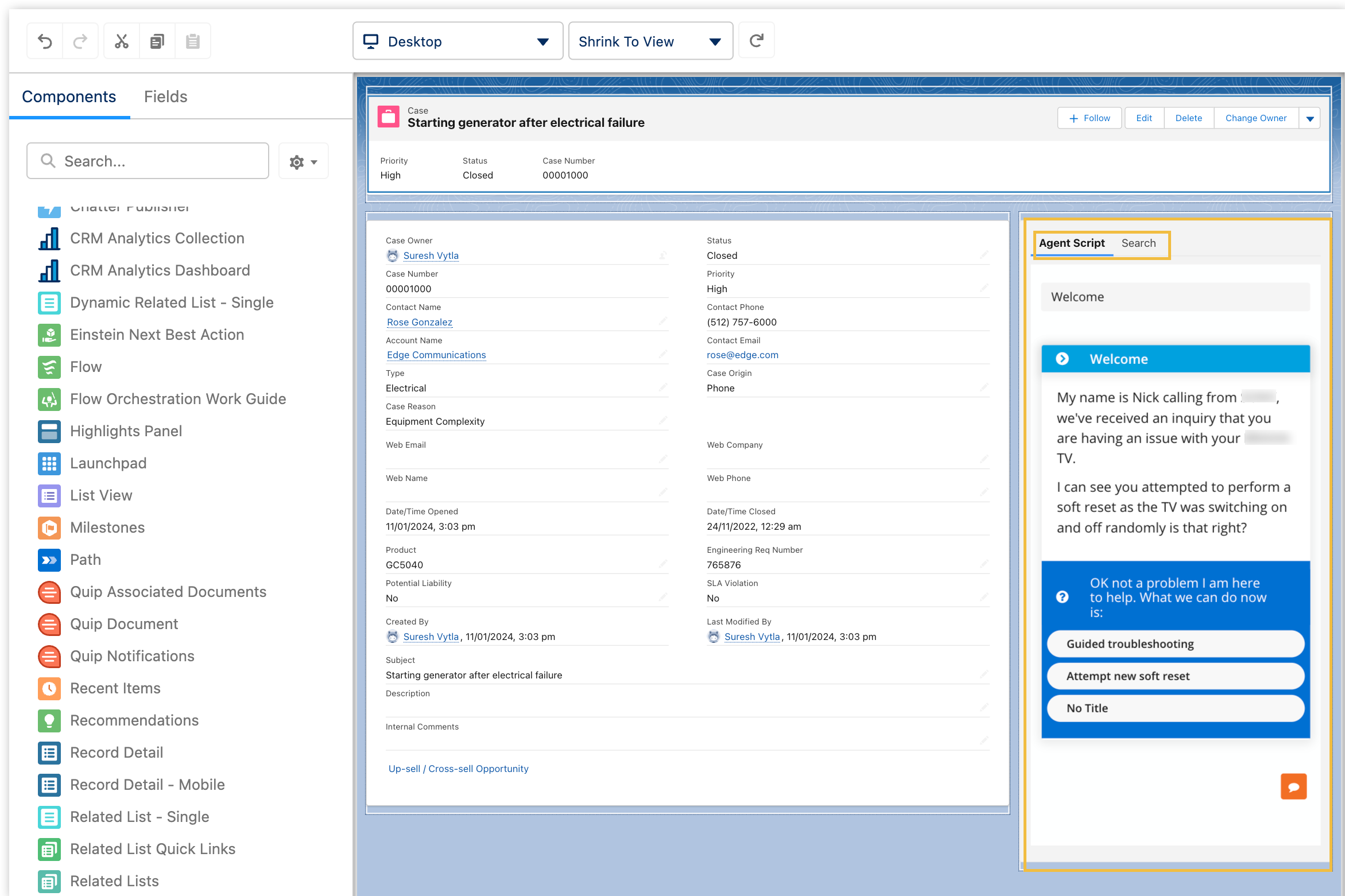The image size is (1345, 896).
Task: Select the Cut icon in the toolbar
Action: coord(122,40)
